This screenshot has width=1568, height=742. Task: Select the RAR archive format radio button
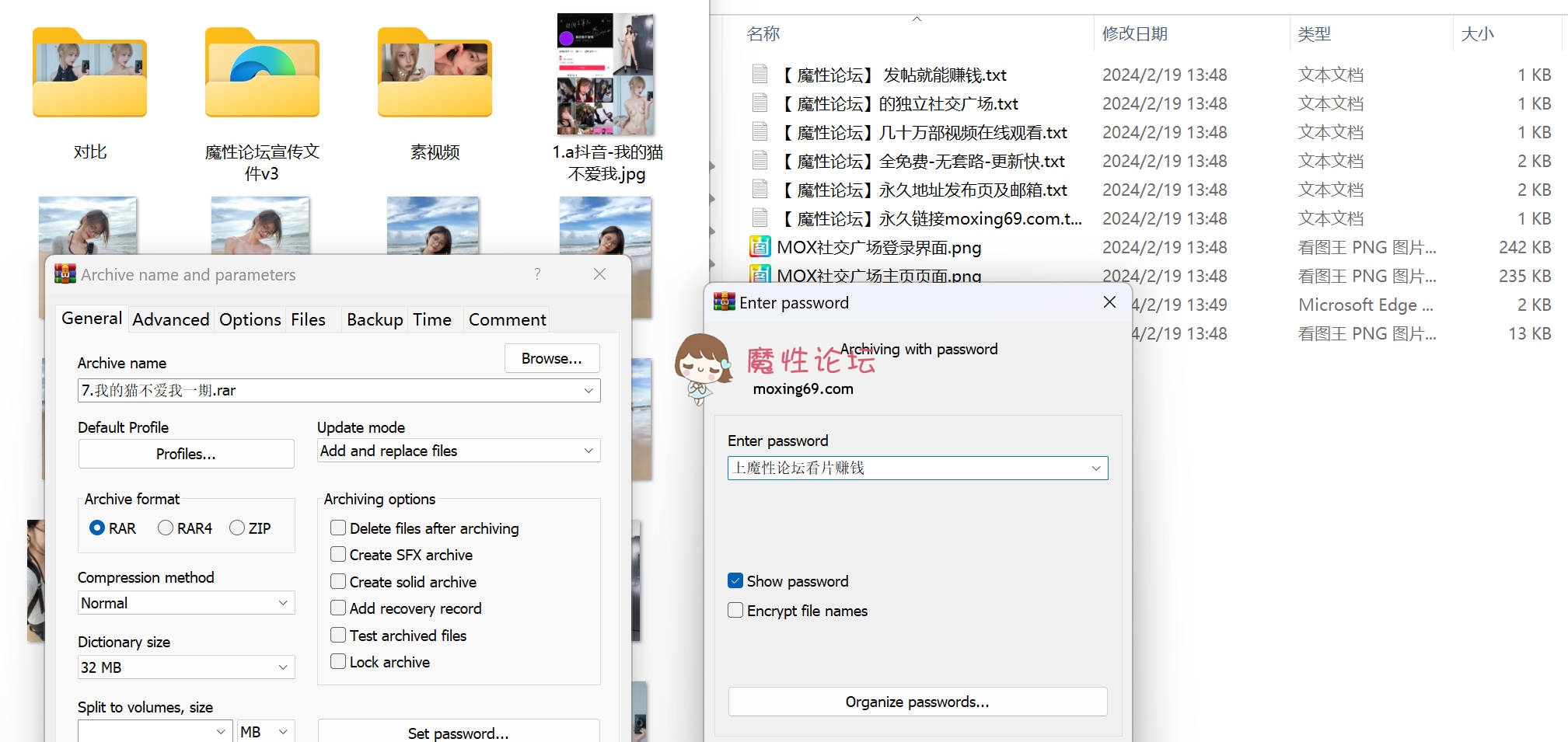(97, 528)
